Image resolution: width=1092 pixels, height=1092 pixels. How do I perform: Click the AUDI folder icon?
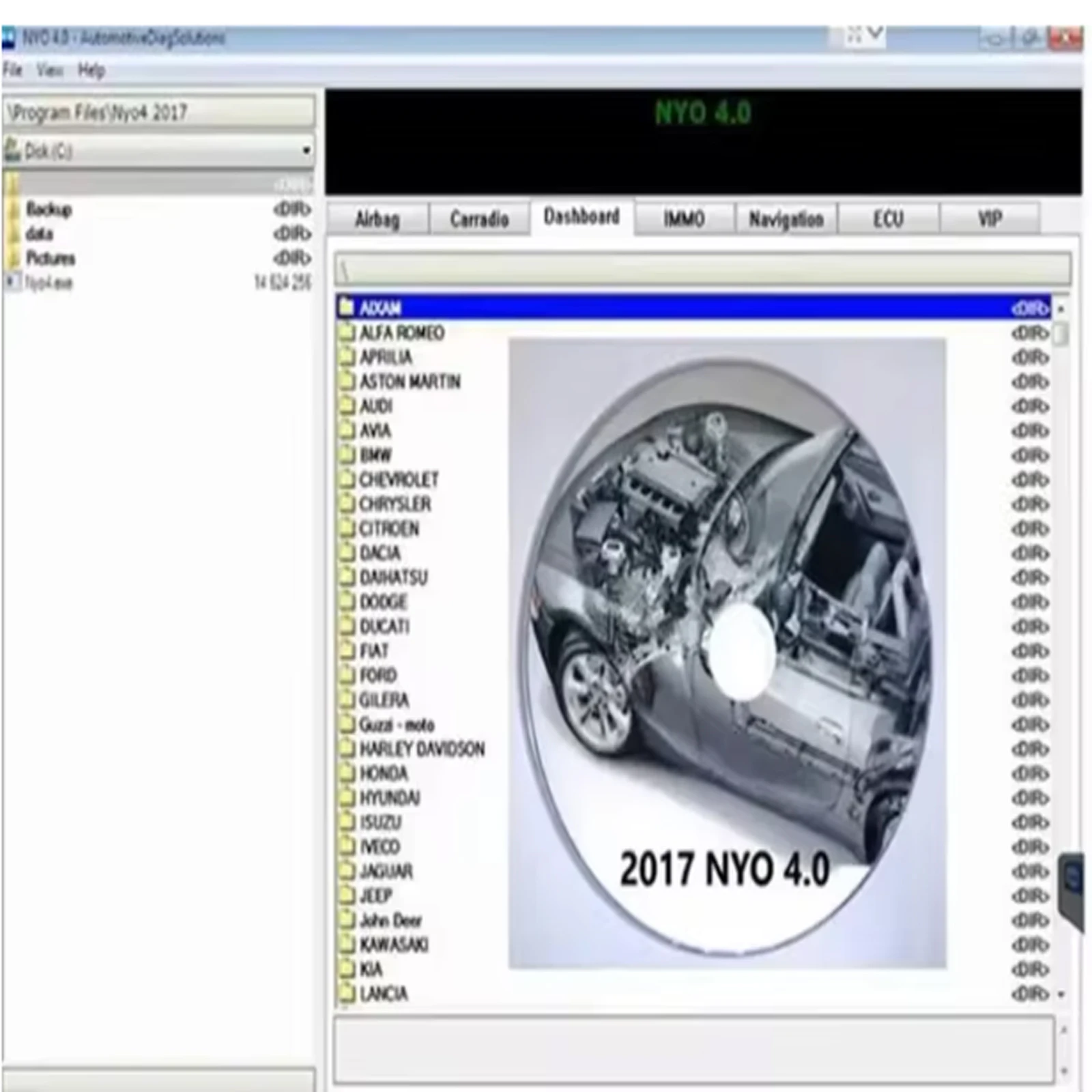(x=347, y=406)
